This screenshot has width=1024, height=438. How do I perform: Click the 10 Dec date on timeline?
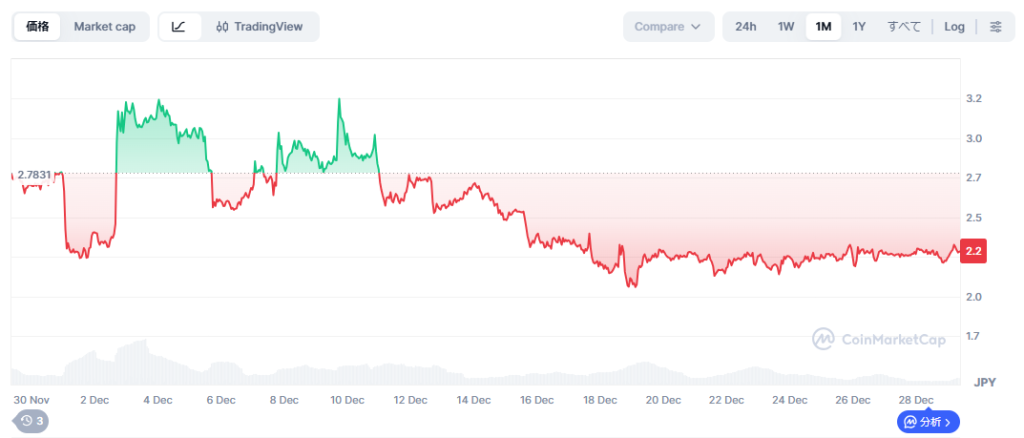(346, 400)
